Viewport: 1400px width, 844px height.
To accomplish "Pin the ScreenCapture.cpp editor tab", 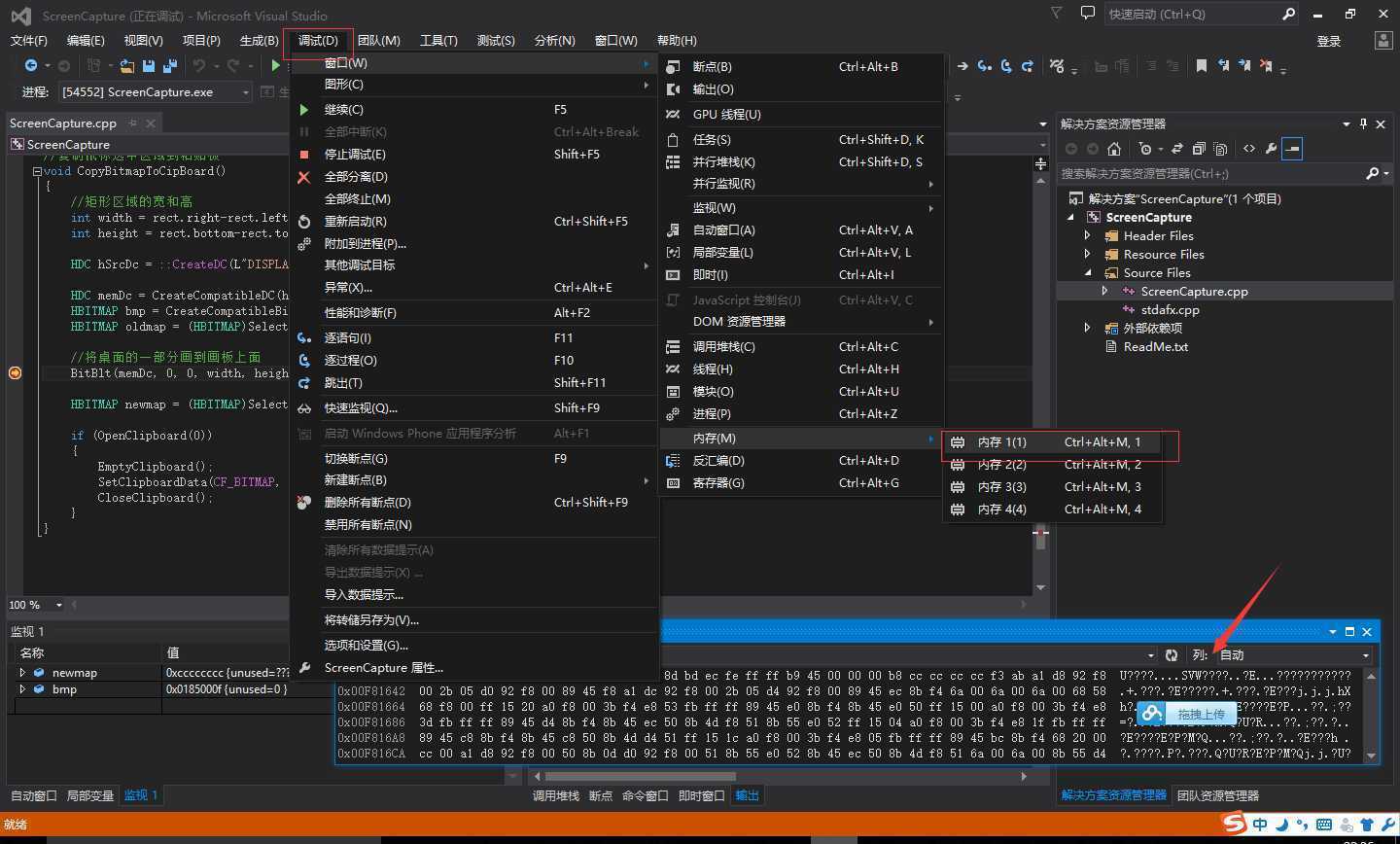I will pos(131,123).
